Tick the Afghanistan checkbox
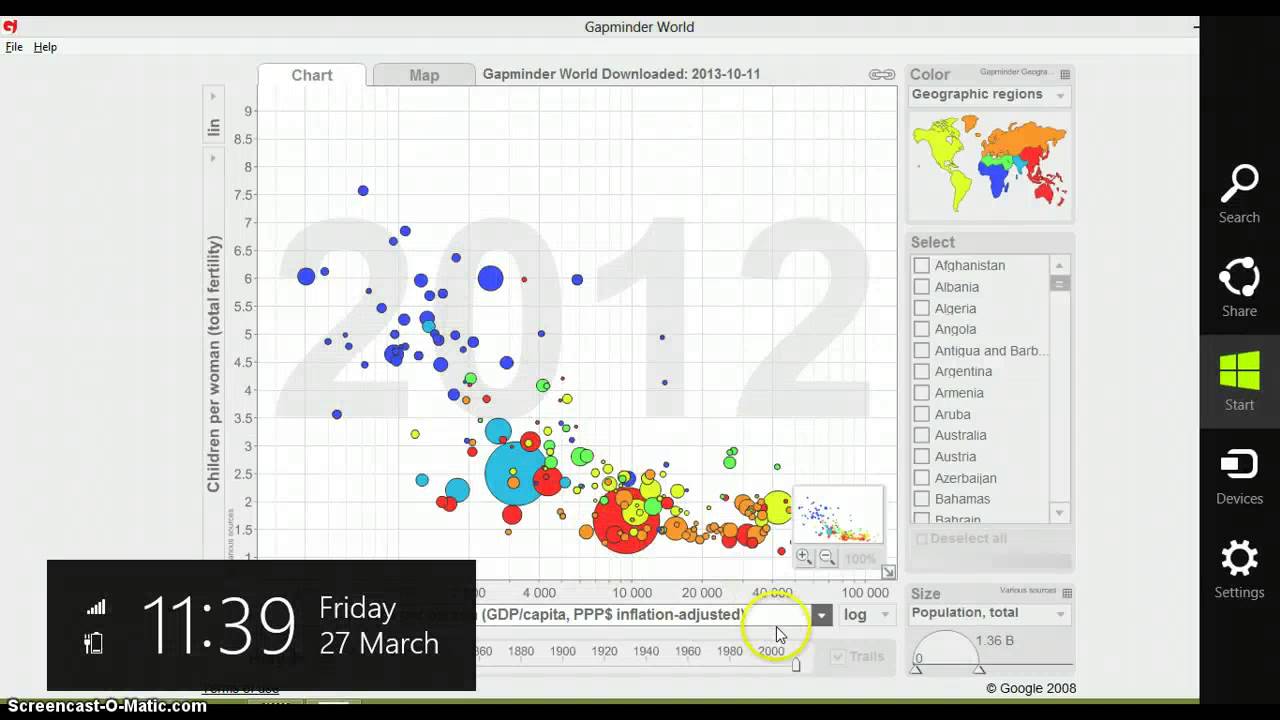Image resolution: width=1280 pixels, height=720 pixels. click(x=921, y=265)
